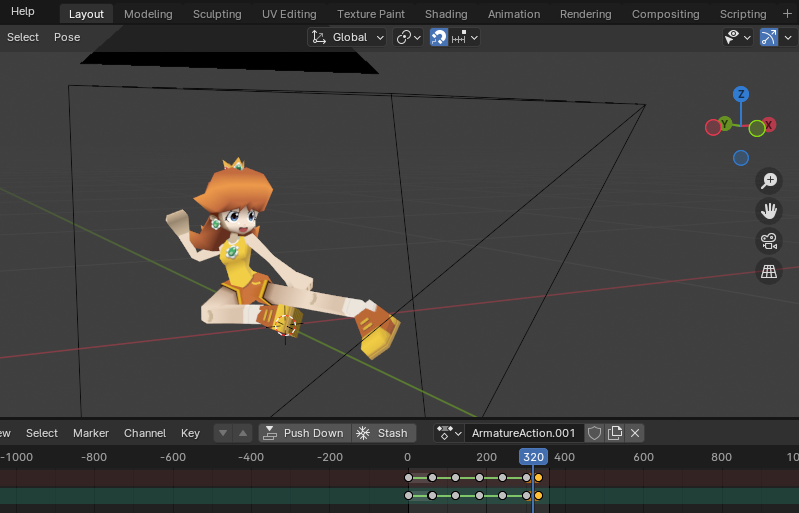
Task: Toggle perspective/orthographic grid icon
Action: tap(768, 271)
